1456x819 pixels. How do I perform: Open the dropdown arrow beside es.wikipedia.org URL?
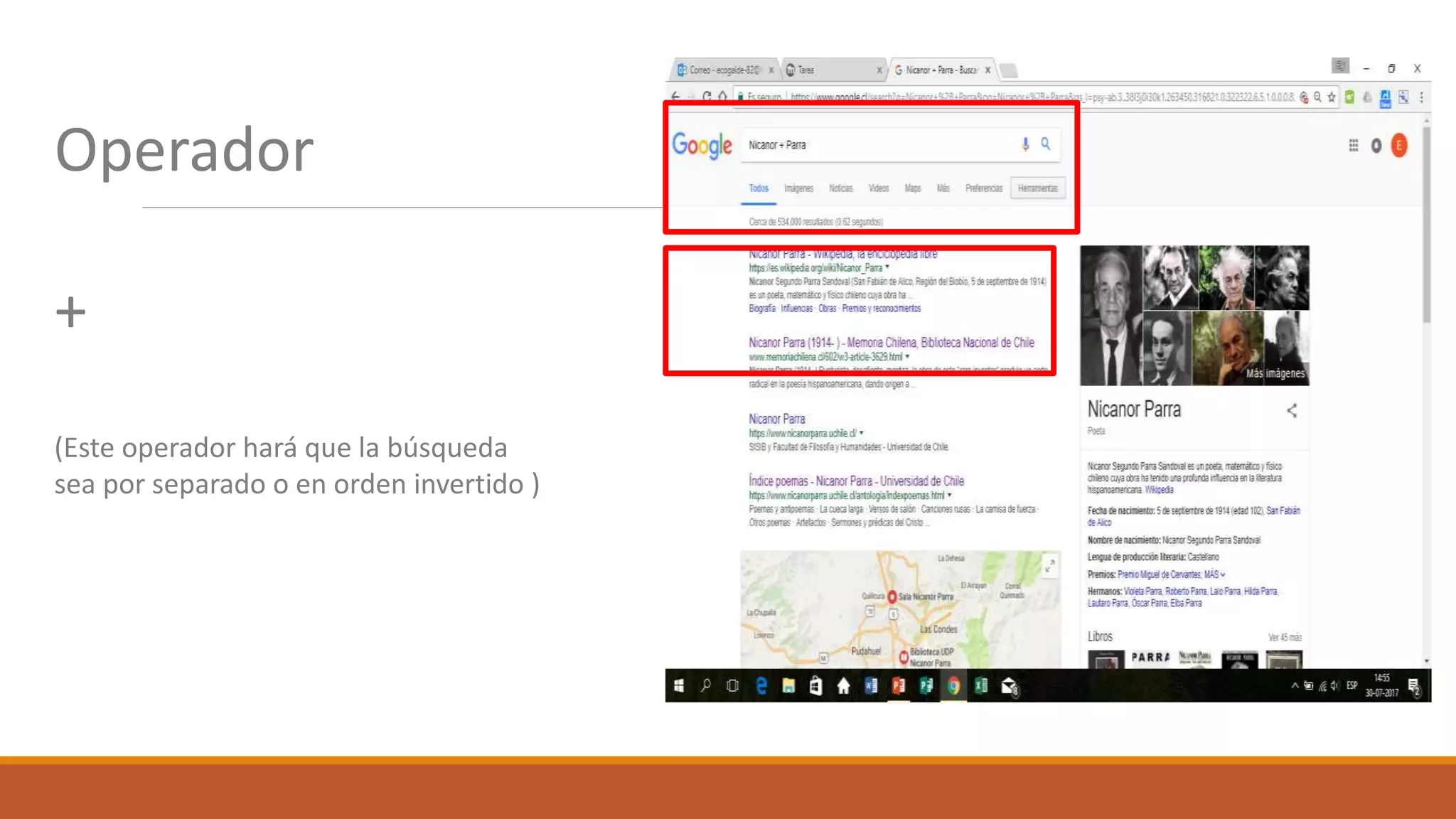(887, 267)
